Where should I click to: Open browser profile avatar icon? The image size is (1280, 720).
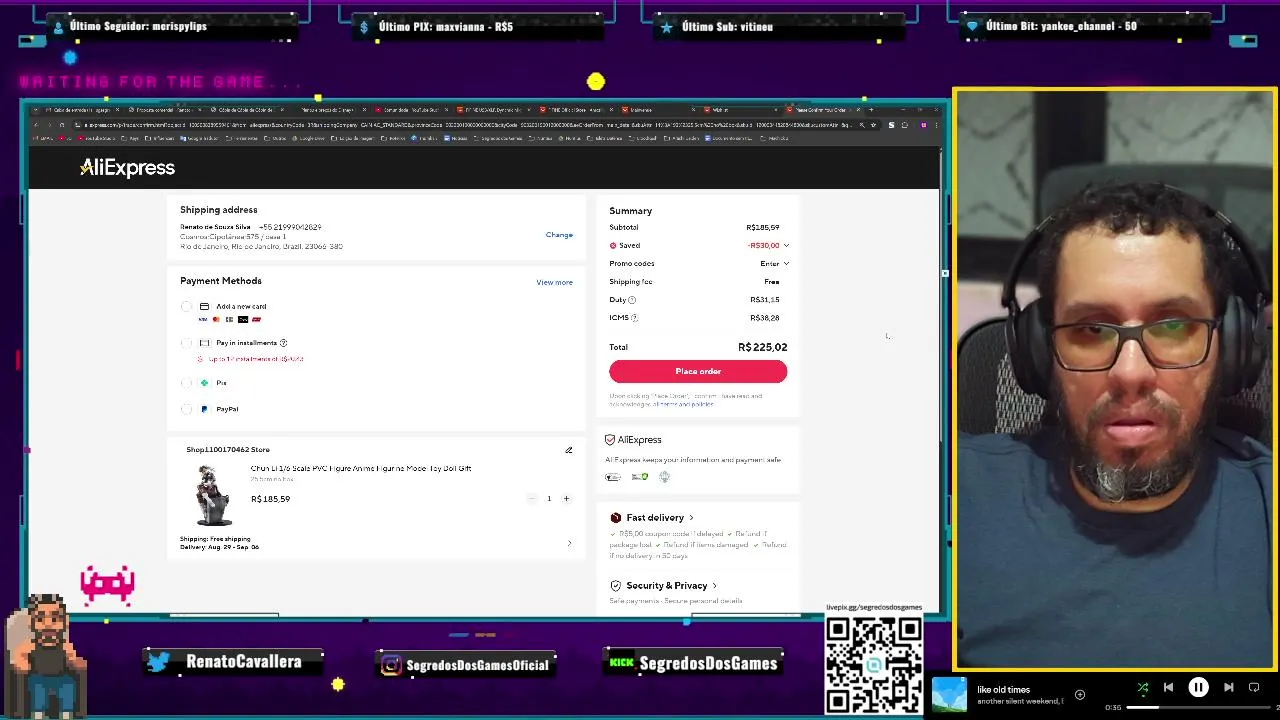click(x=923, y=125)
